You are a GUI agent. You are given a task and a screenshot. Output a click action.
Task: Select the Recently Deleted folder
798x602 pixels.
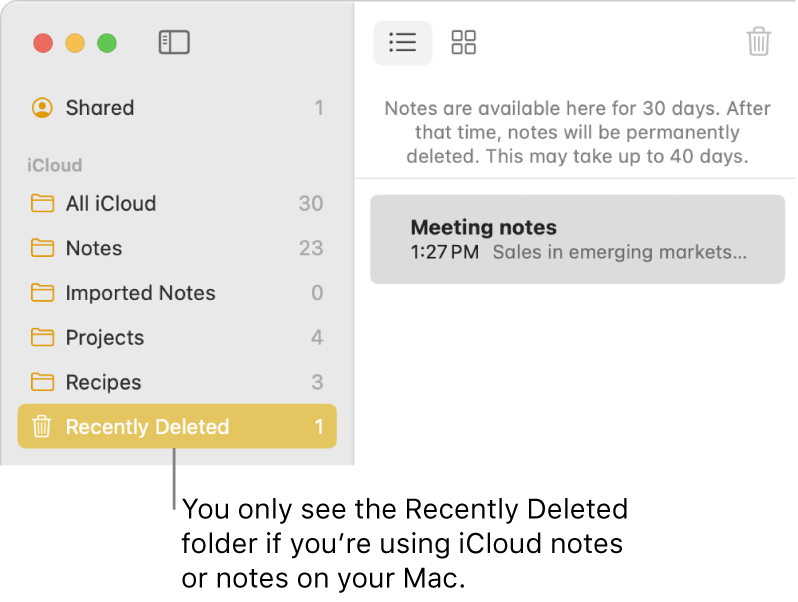pyautogui.click(x=148, y=427)
